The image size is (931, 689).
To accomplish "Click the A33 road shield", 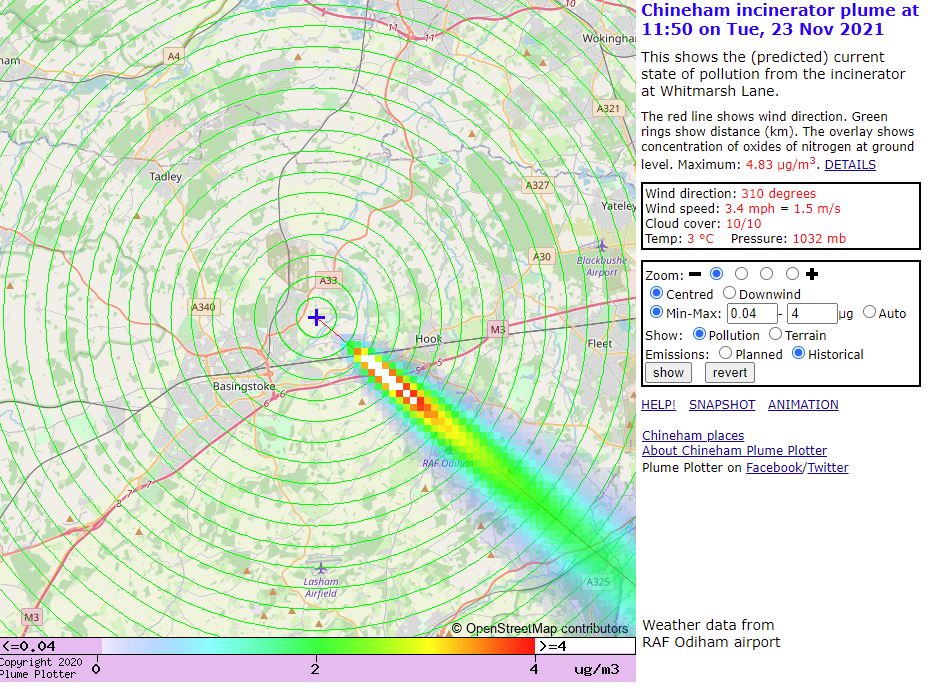I will coord(328,280).
